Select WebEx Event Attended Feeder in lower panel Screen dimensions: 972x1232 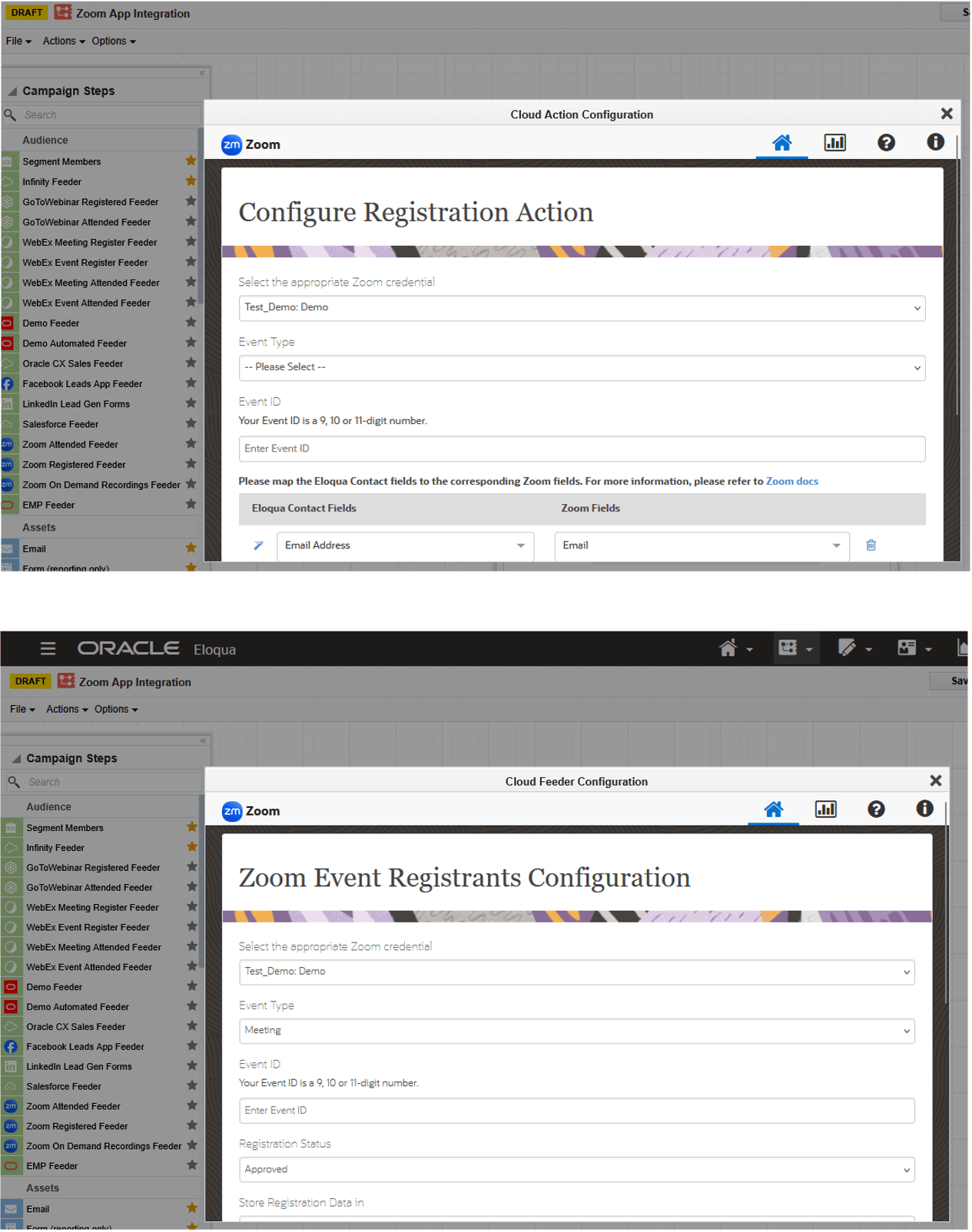click(89, 968)
